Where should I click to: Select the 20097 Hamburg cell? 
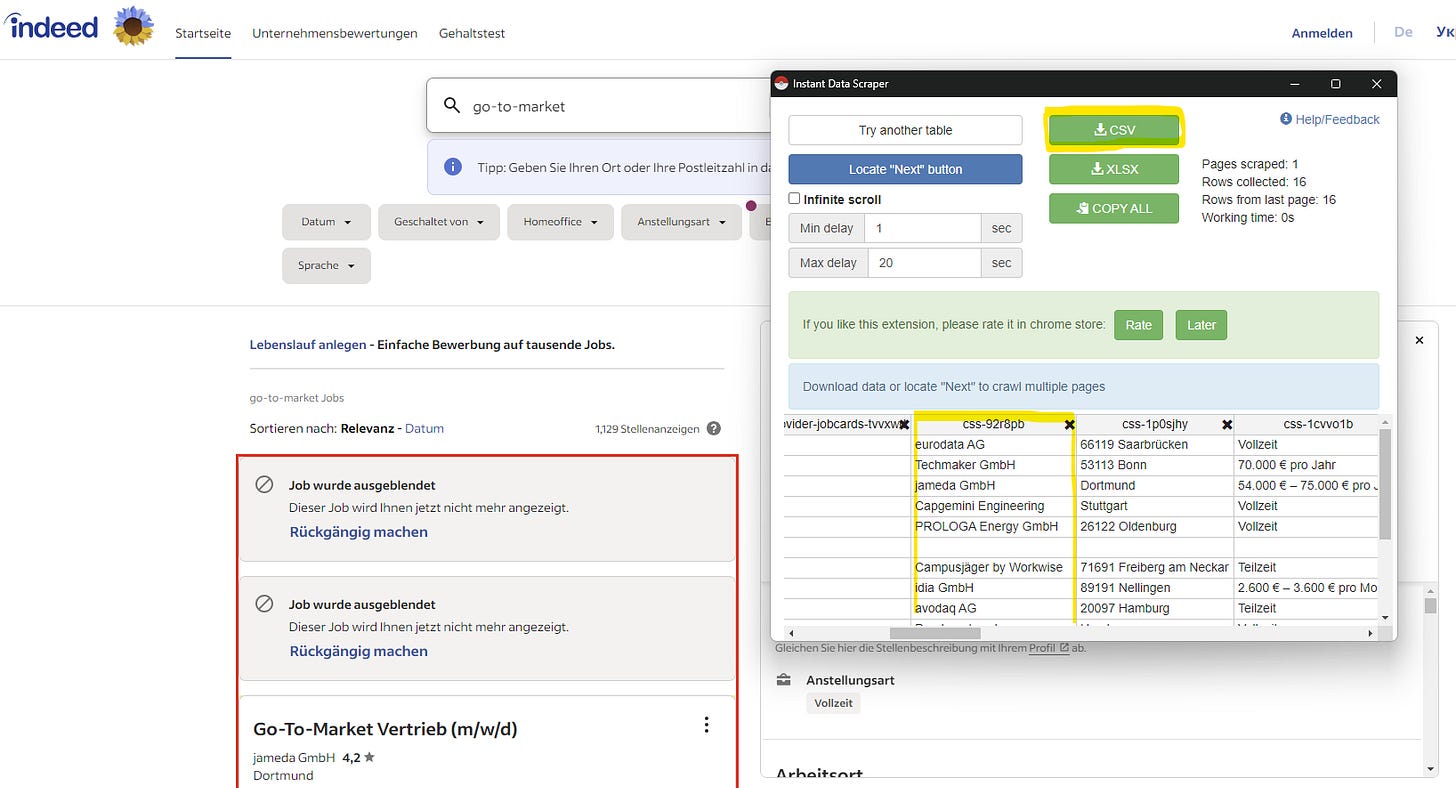(x=1155, y=608)
